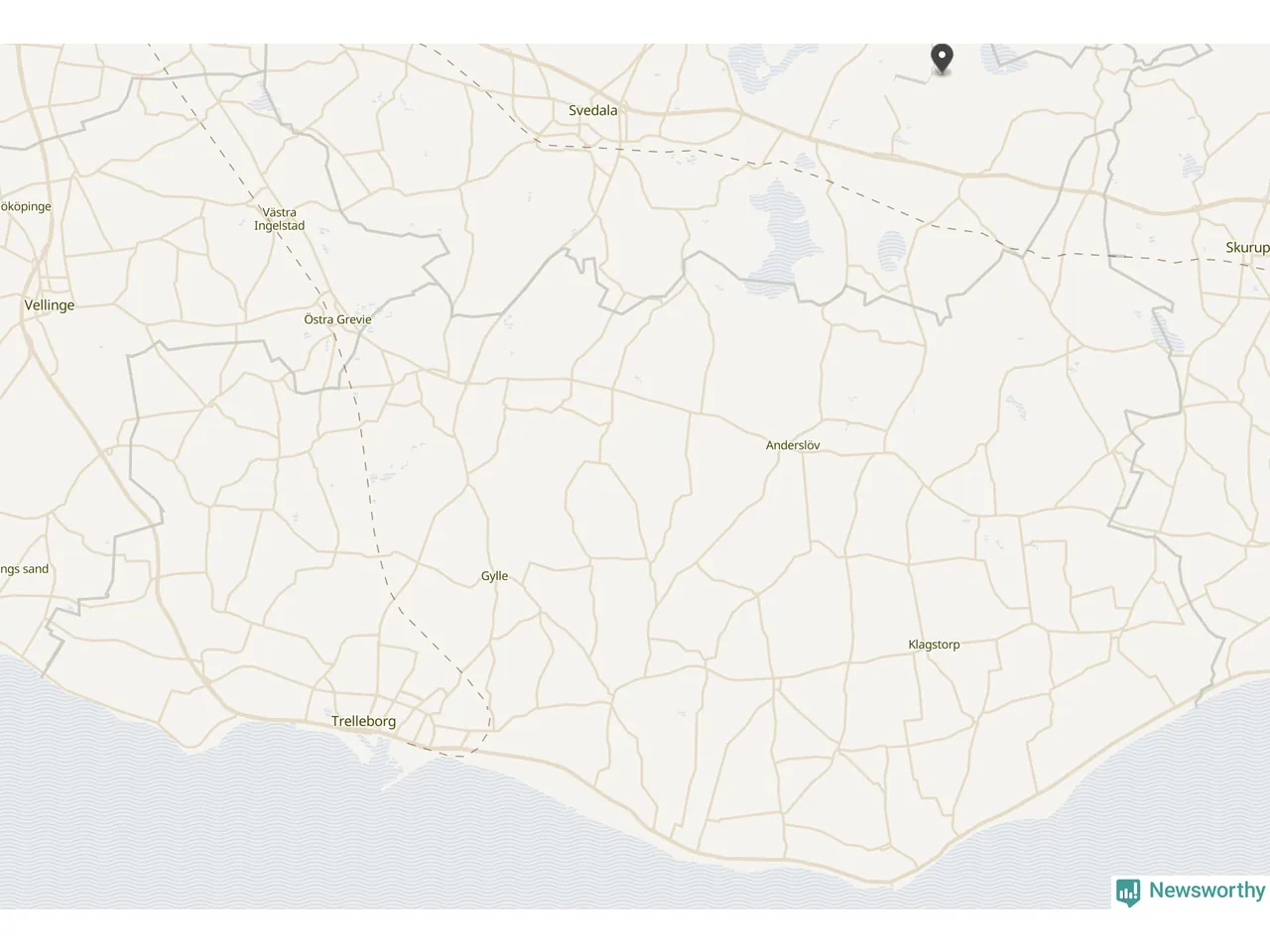Click the Anderslöv place label
1270x952 pixels.
[x=793, y=445]
